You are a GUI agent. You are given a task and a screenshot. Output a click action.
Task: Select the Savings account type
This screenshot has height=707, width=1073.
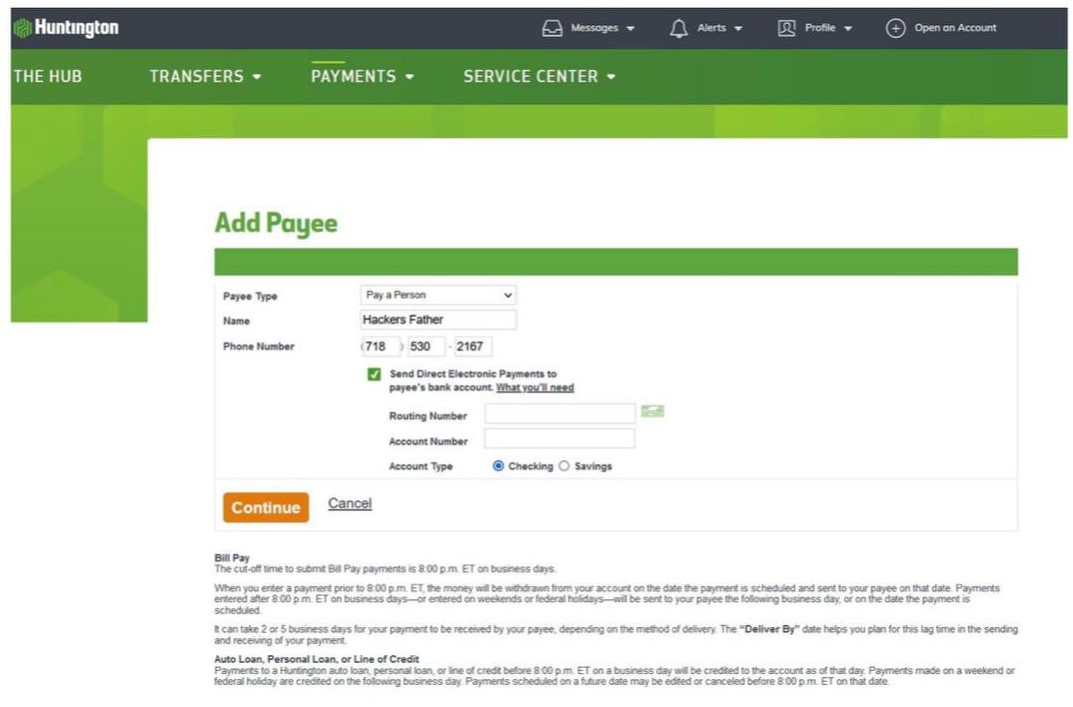tap(564, 466)
